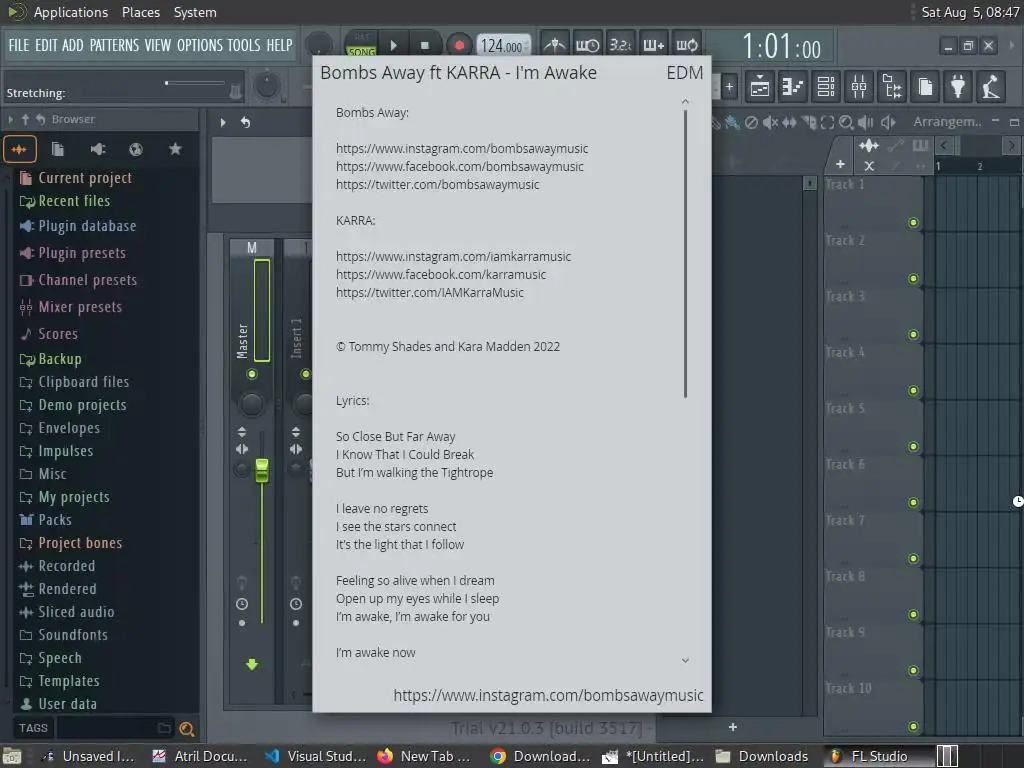Open the Mixer icon in toolbar
Screen dimensions: 1024x768
(x=859, y=86)
